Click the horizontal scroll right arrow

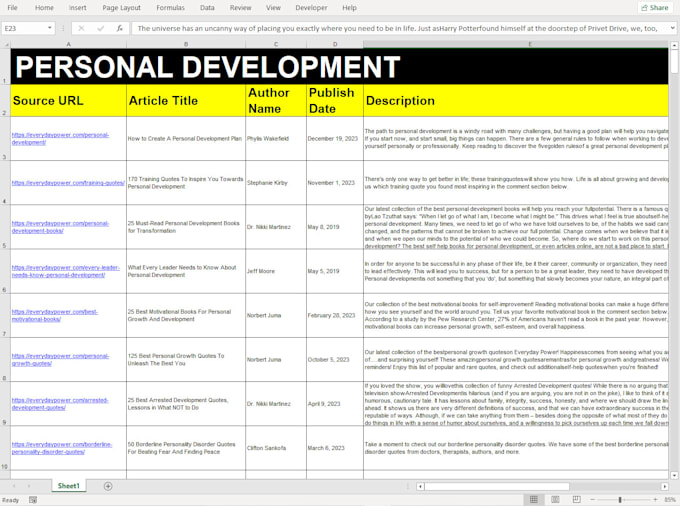coord(664,486)
